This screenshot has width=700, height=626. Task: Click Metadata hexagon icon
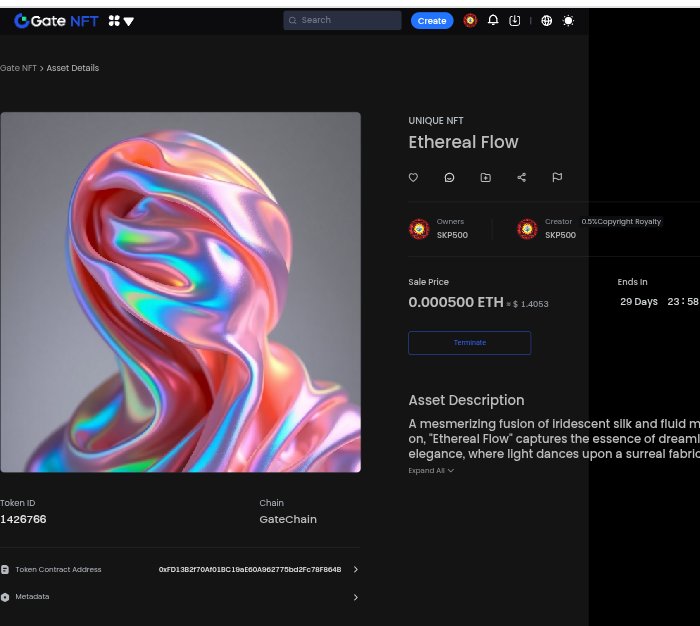[x=5, y=597]
